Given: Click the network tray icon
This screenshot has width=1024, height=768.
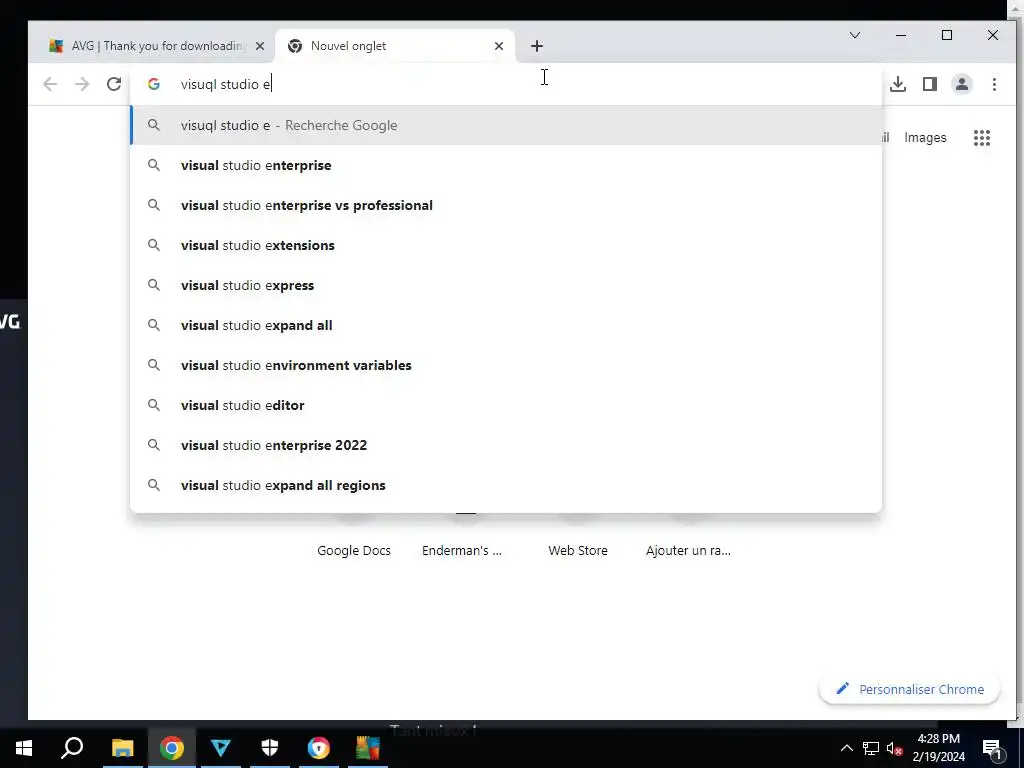Looking at the screenshot, I should pos(871,748).
